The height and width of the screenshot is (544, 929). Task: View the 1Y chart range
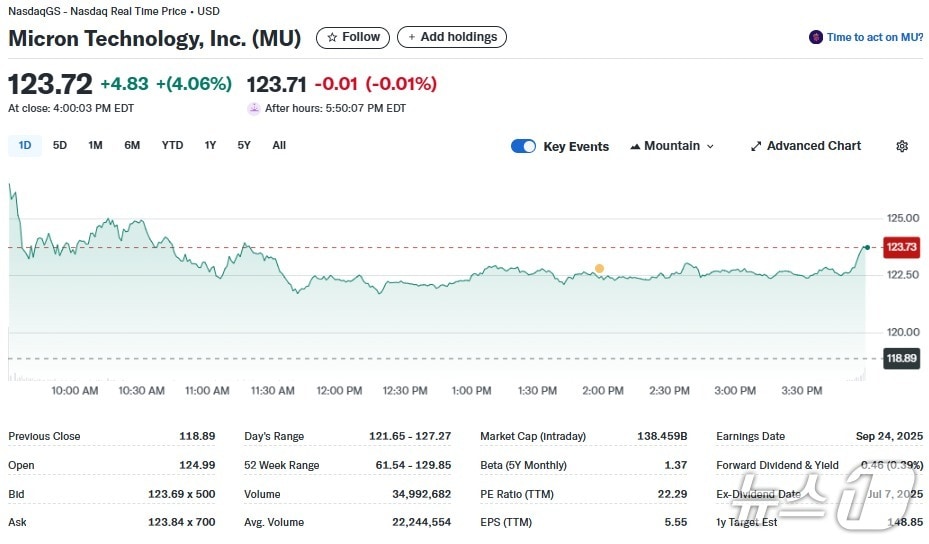point(210,145)
